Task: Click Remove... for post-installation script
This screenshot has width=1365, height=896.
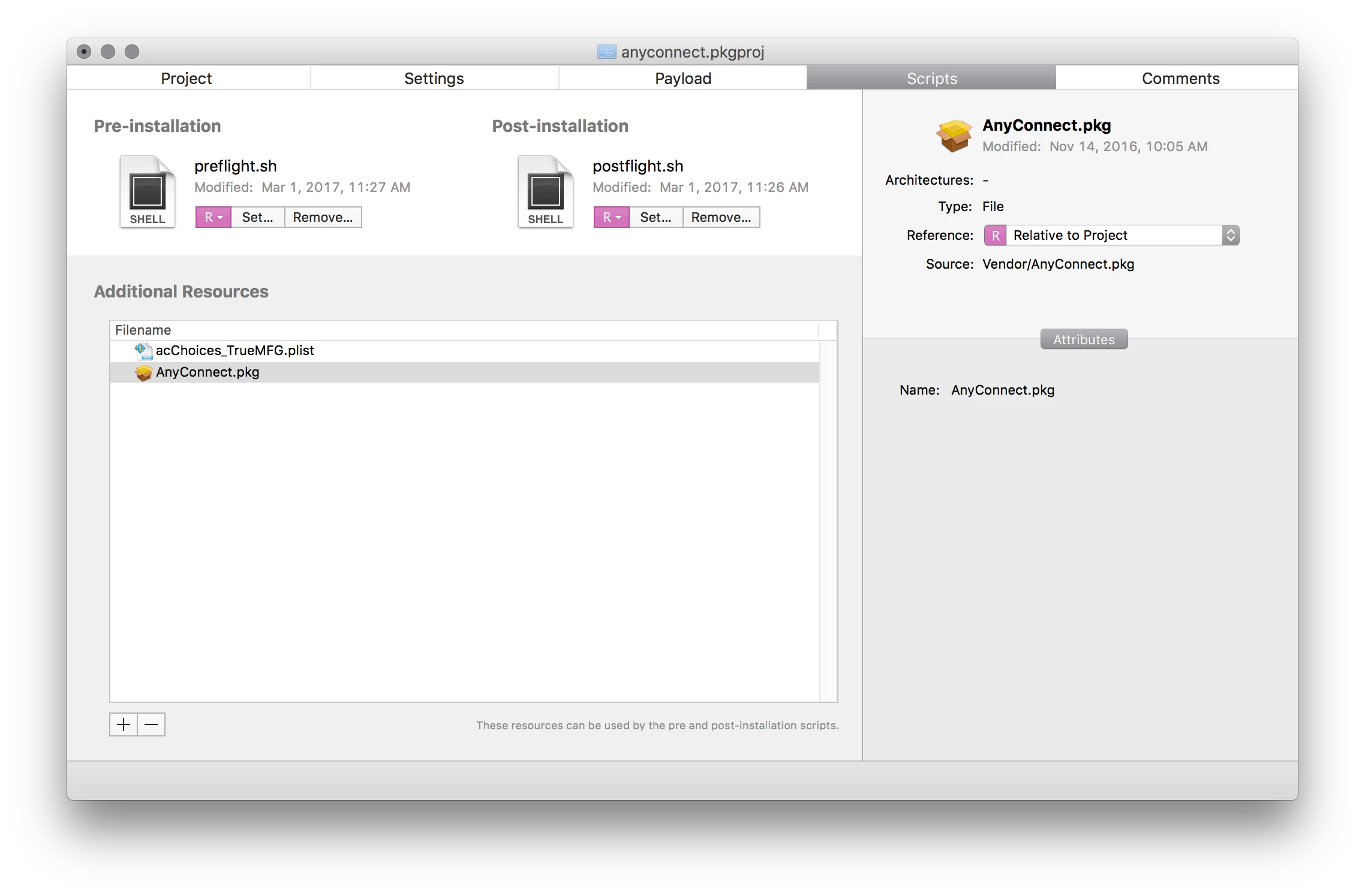Action: [x=721, y=217]
